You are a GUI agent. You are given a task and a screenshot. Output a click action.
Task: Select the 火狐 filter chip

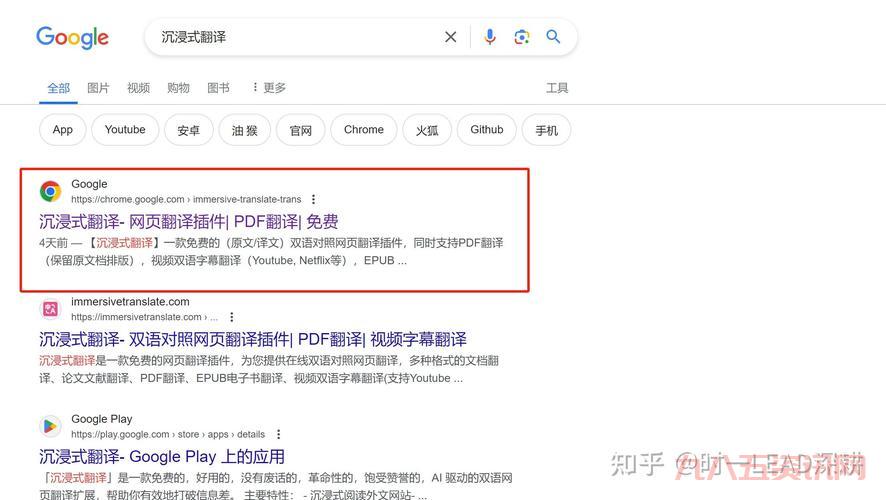point(427,130)
